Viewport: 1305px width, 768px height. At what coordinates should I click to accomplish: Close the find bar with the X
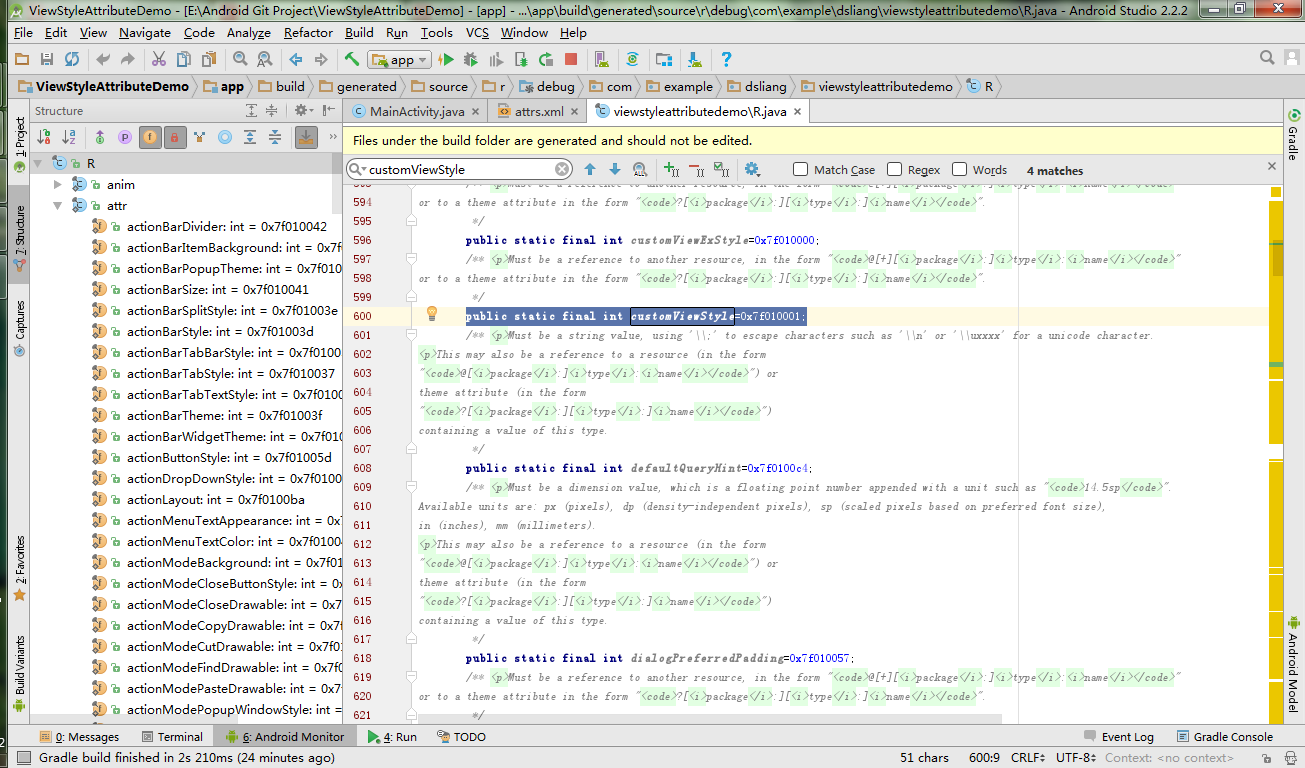click(1272, 166)
